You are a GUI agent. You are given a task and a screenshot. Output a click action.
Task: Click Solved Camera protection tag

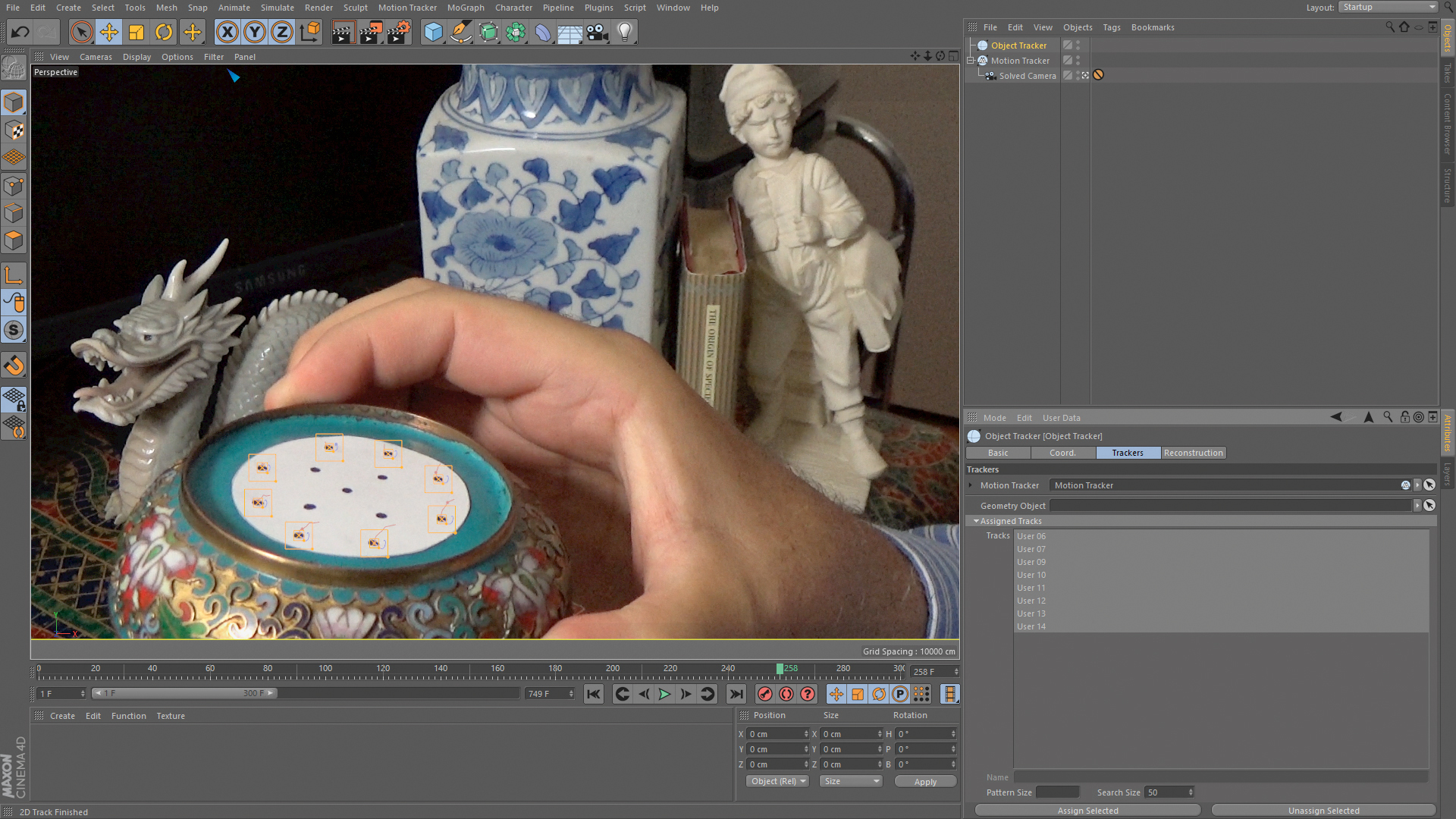pos(1098,75)
